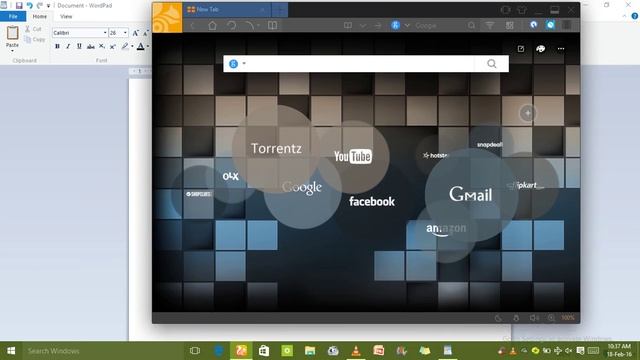Open the Windows Start menu
Image resolution: width=640 pixels, height=360 pixels.
pyautogui.click(x=11, y=351)
